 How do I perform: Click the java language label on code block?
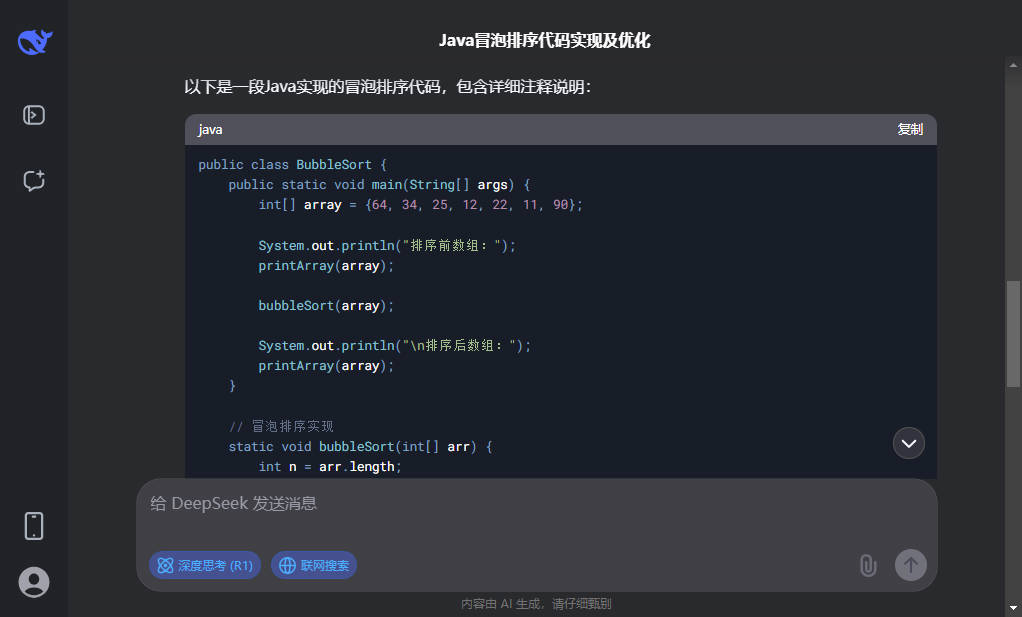(x=210, y=130)
